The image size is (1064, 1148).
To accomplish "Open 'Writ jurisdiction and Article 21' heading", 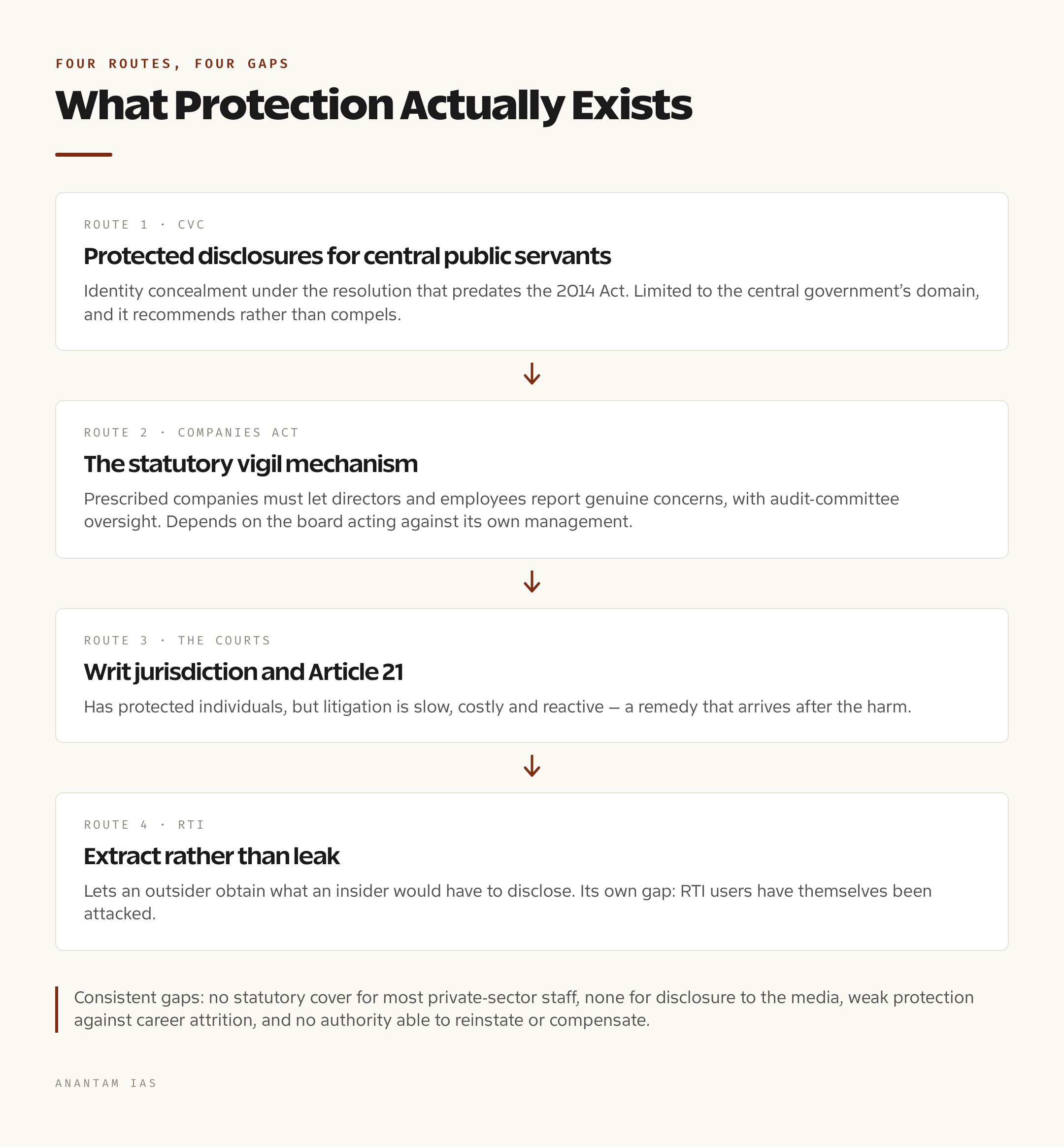I will (x=243, y=672).
